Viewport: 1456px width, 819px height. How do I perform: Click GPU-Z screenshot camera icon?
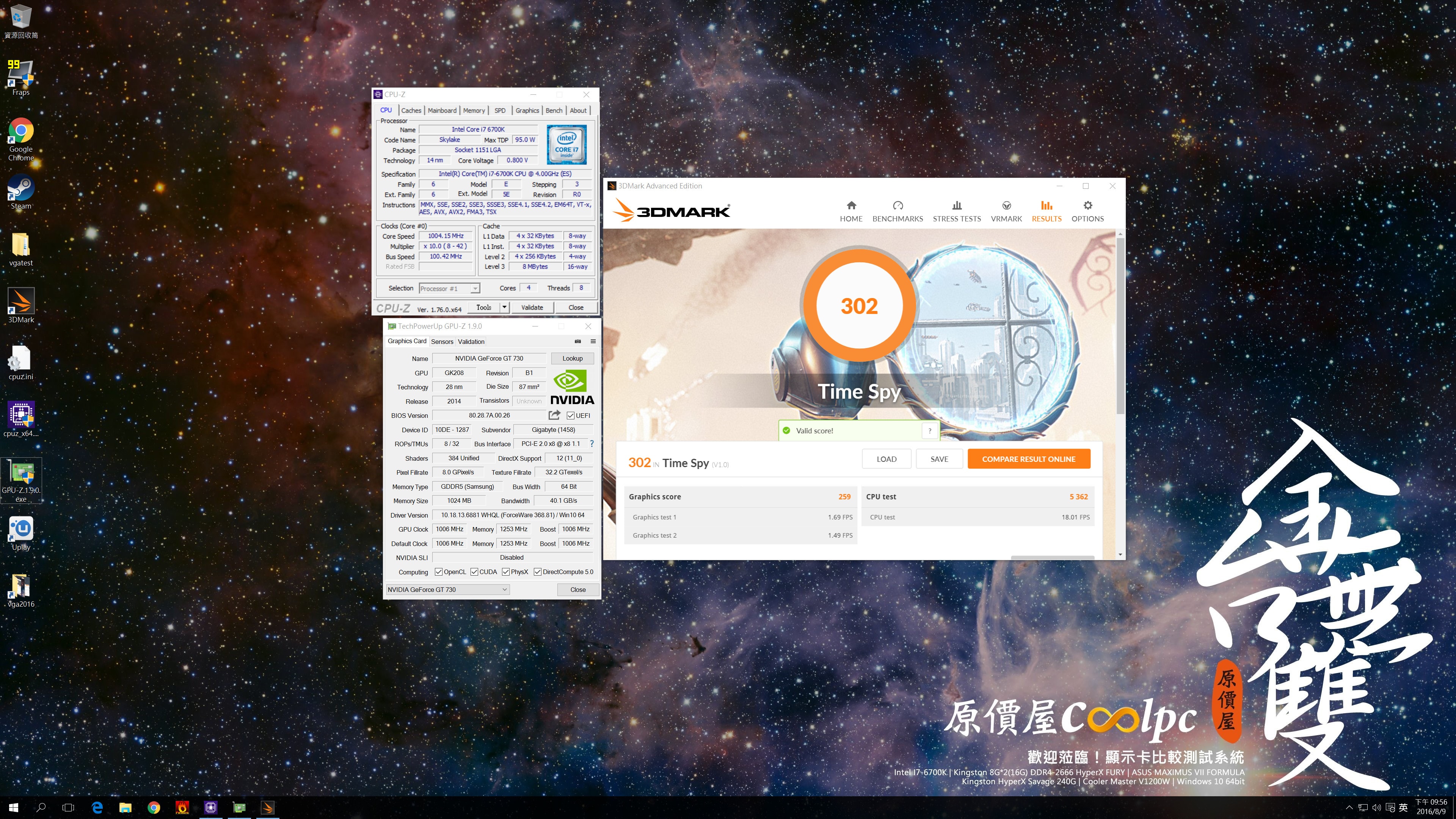577,341
